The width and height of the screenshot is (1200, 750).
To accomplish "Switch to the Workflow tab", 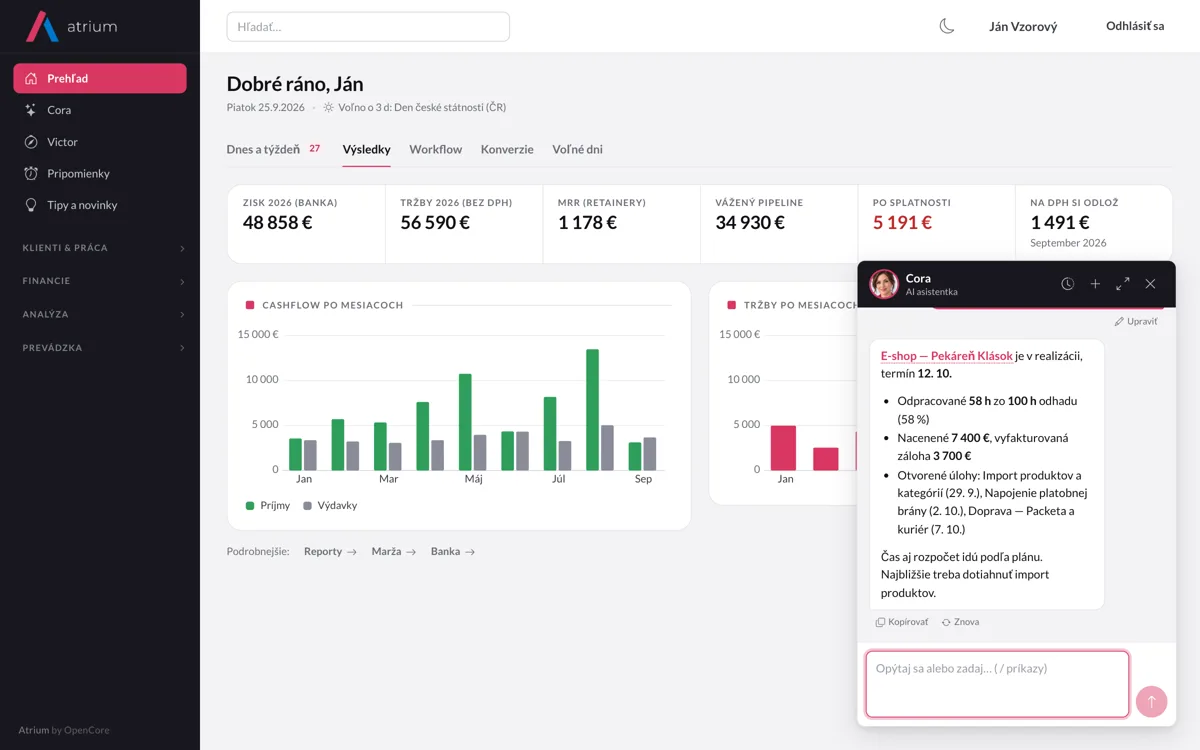I will 436,149.
